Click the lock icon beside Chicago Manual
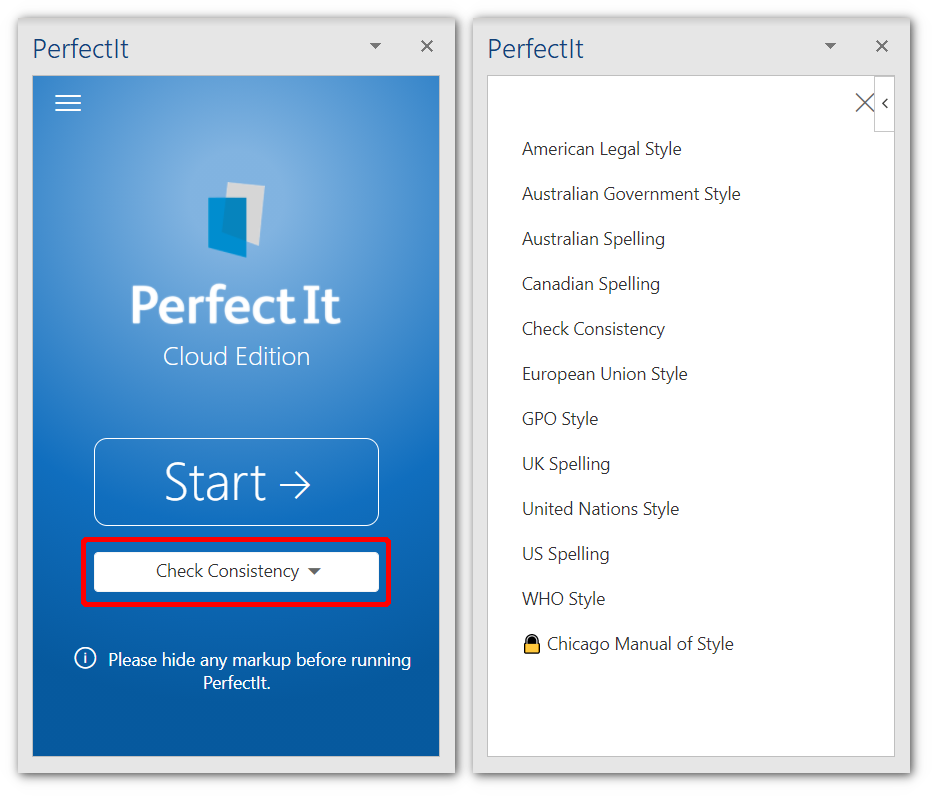This screenshot has height=796, width=932. (x=532, y=645)
